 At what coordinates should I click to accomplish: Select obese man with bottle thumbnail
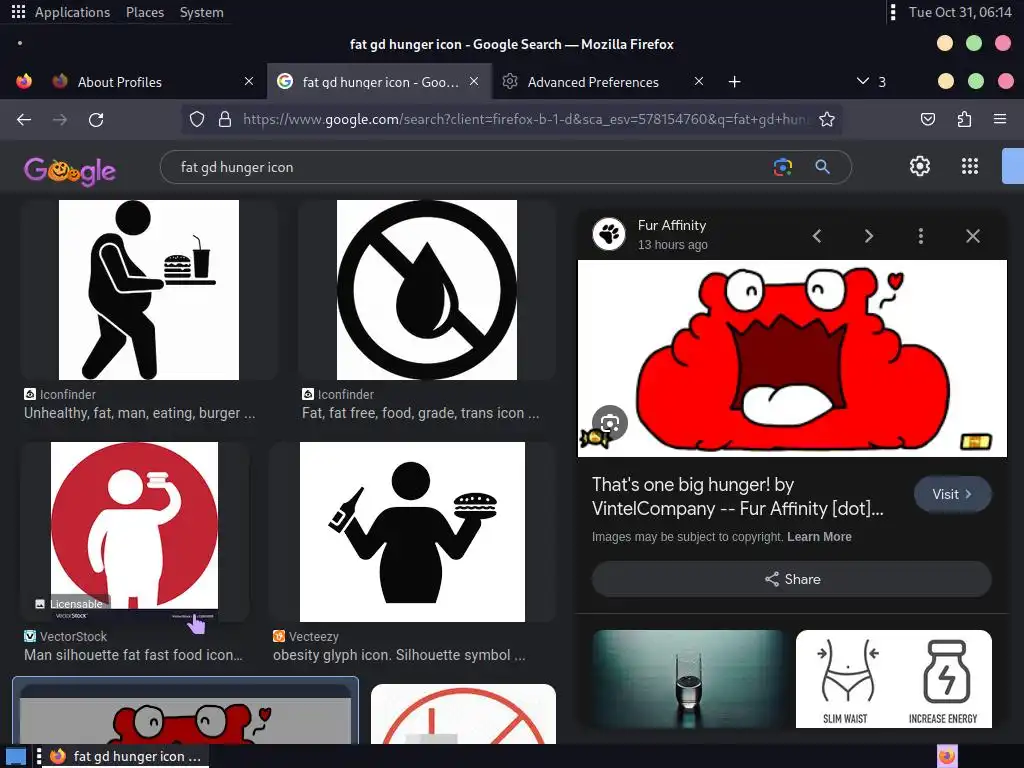tap(412, 532)
